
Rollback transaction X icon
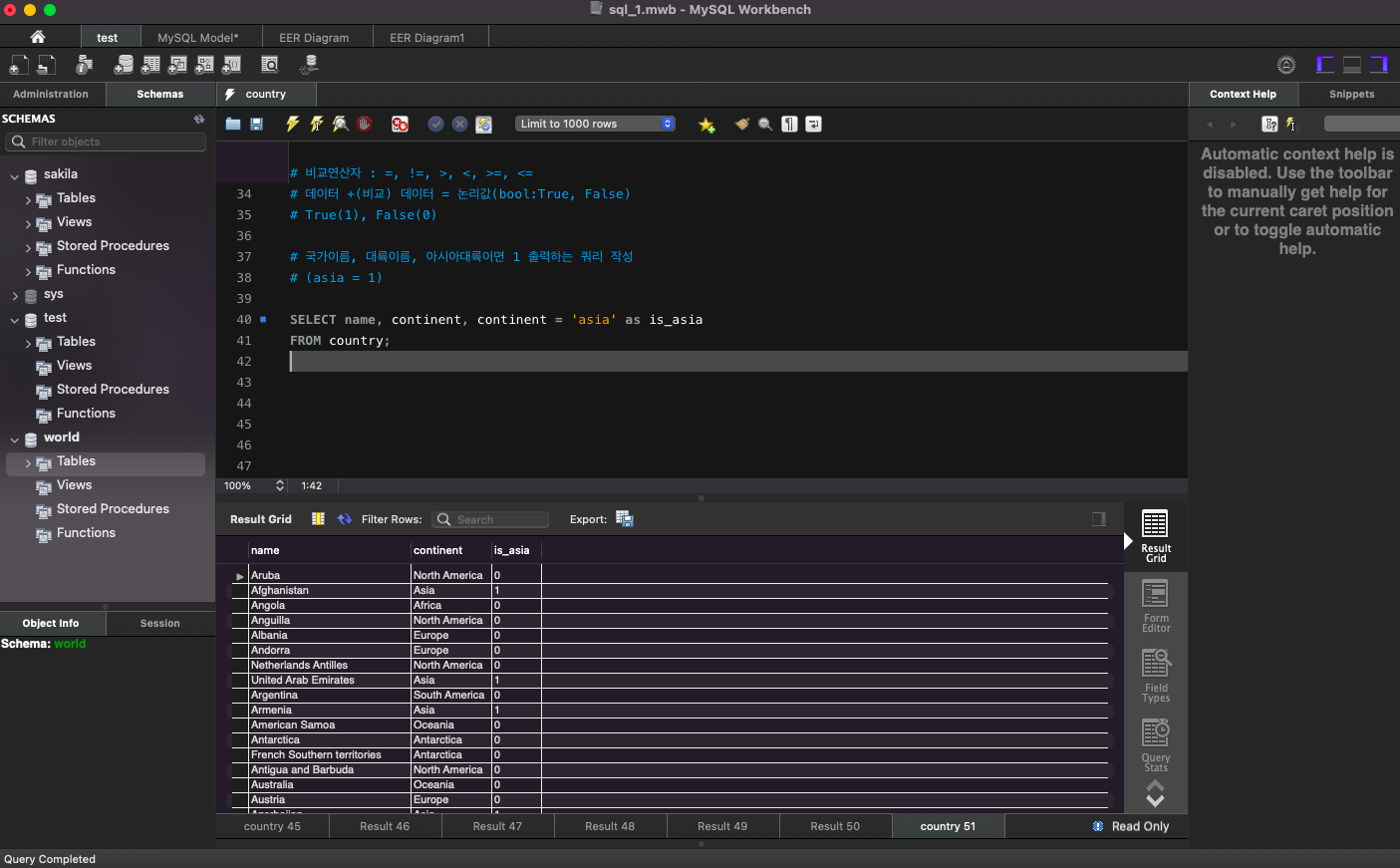point(459,125)
